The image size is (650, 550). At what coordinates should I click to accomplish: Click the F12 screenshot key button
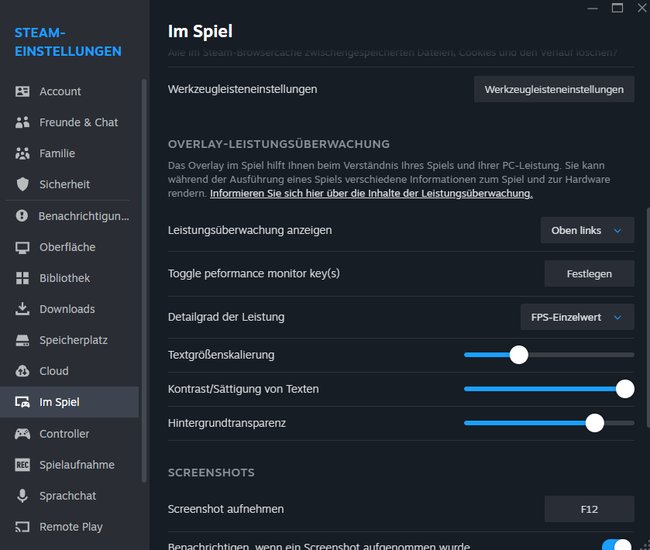pos(589,509)
